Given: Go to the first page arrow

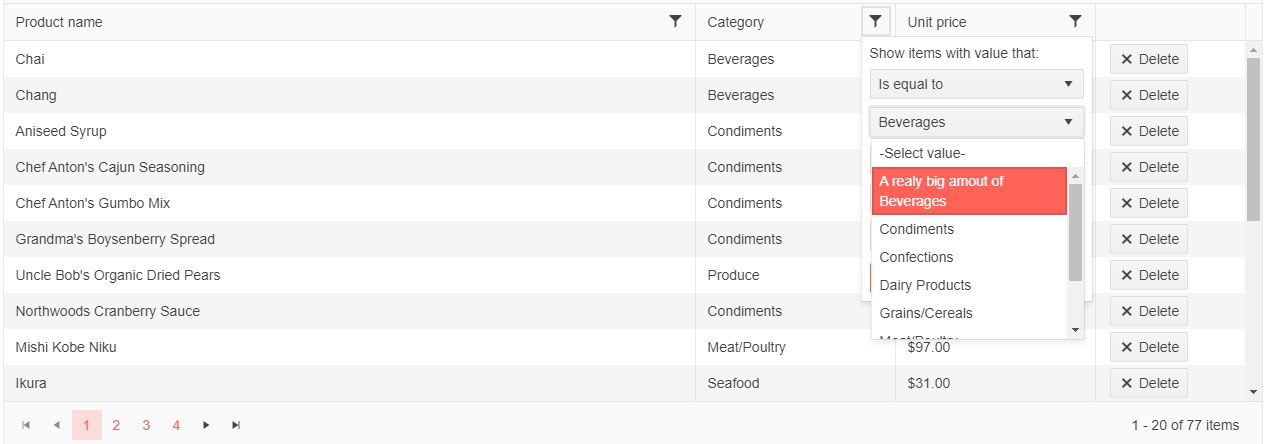Looking at the screenshot, I should pos(26,425).
